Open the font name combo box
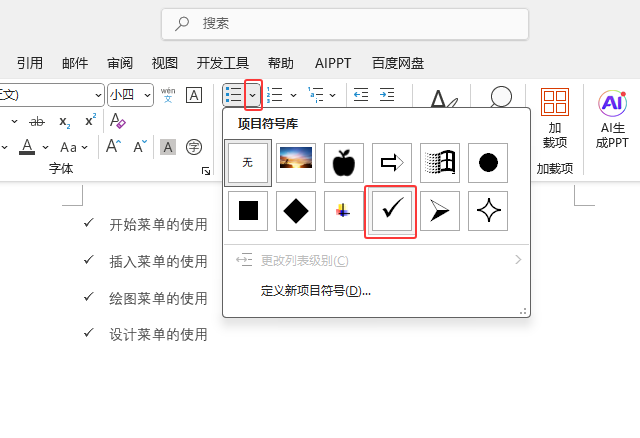Image resolution: width=640 pixels, height=438 pixels. 50,95
